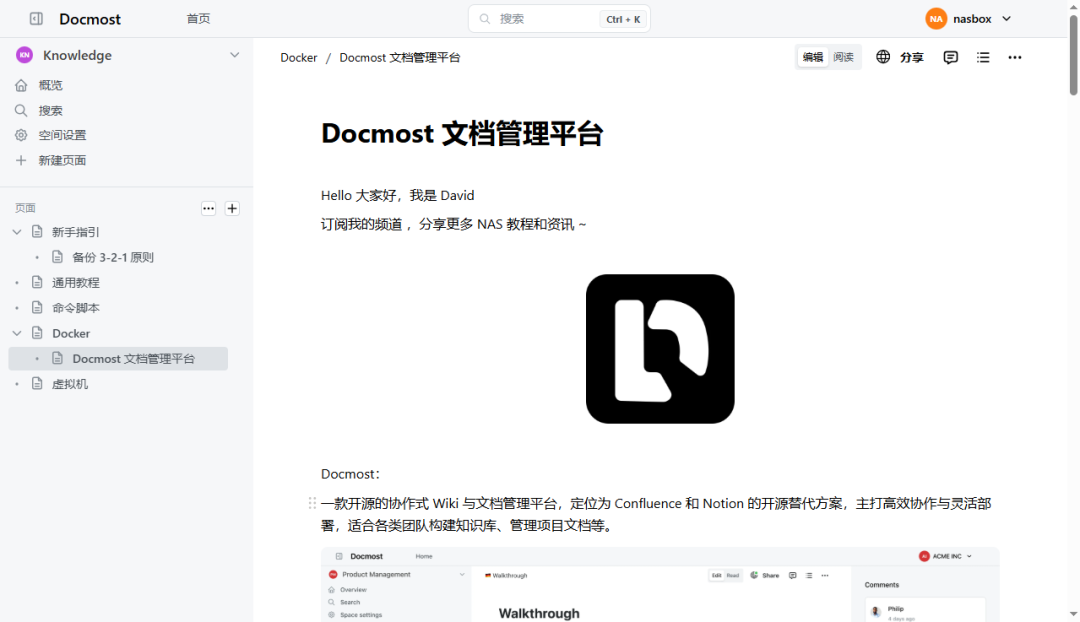Add a page with the pages plus button
This screenshot has height=622, width=1080.
[232, 208]
